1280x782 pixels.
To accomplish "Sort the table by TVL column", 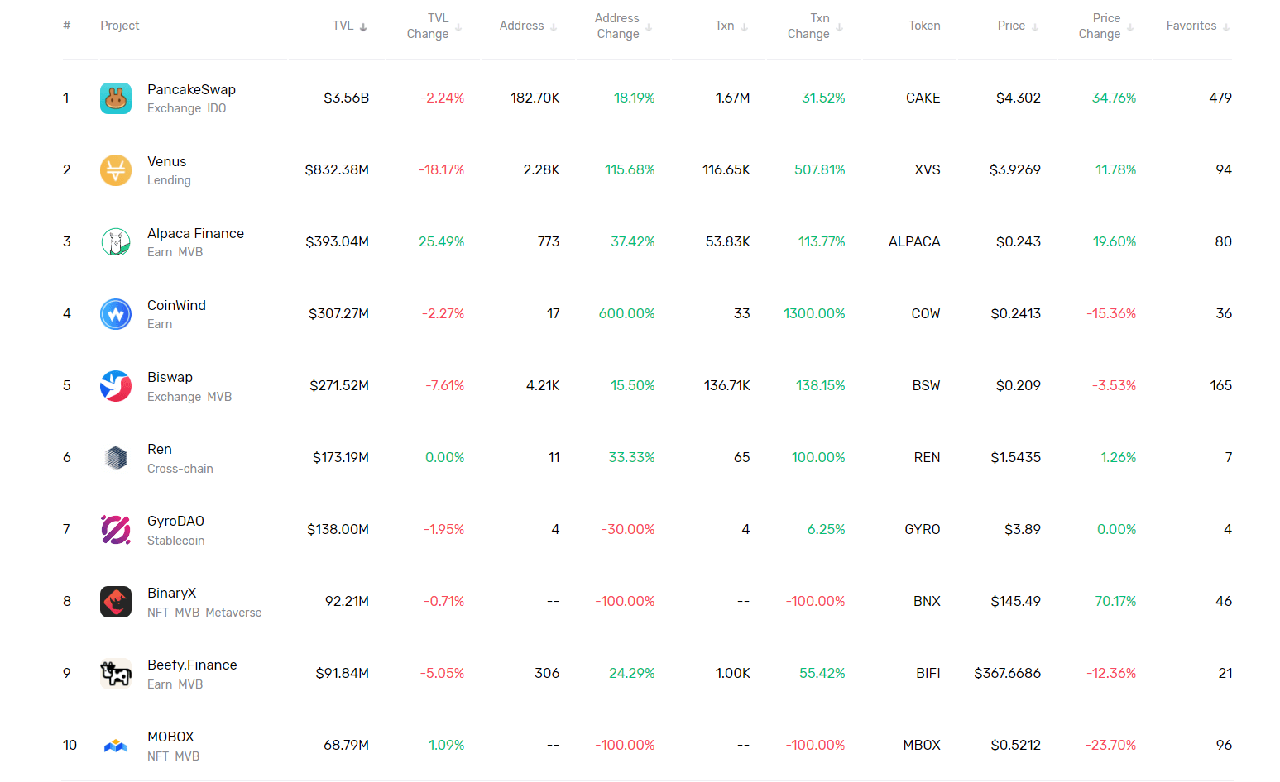I will tap(351, 26).
